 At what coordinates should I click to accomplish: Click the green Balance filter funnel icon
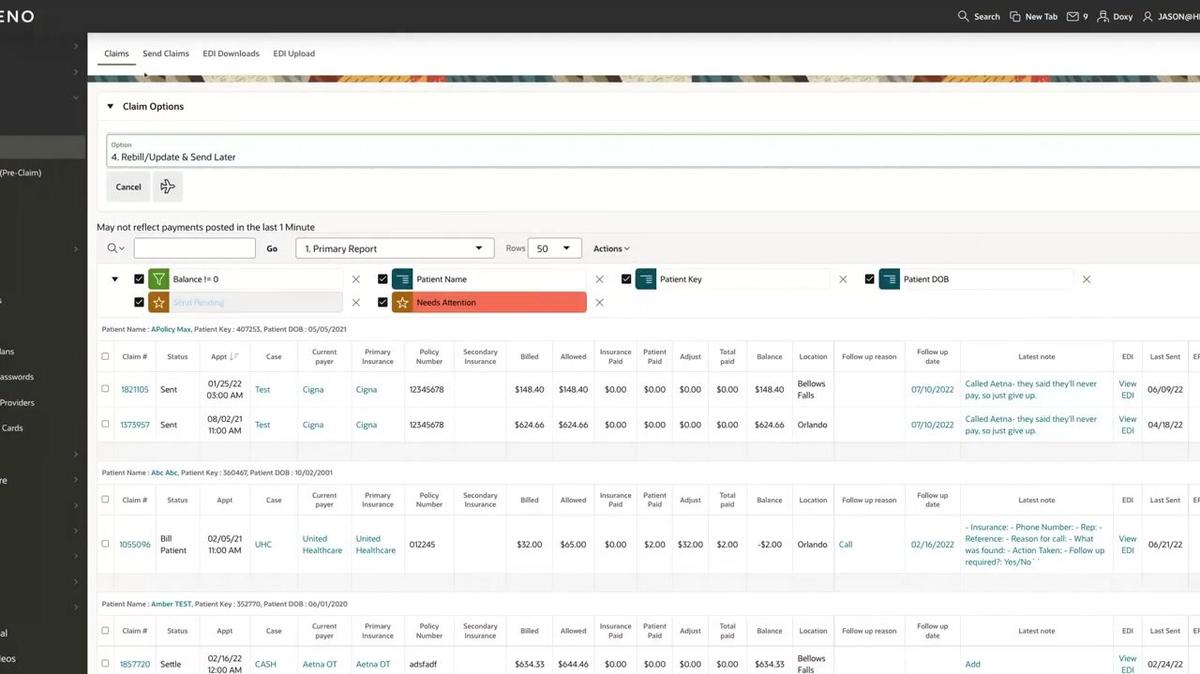click(x=159, y=280)
